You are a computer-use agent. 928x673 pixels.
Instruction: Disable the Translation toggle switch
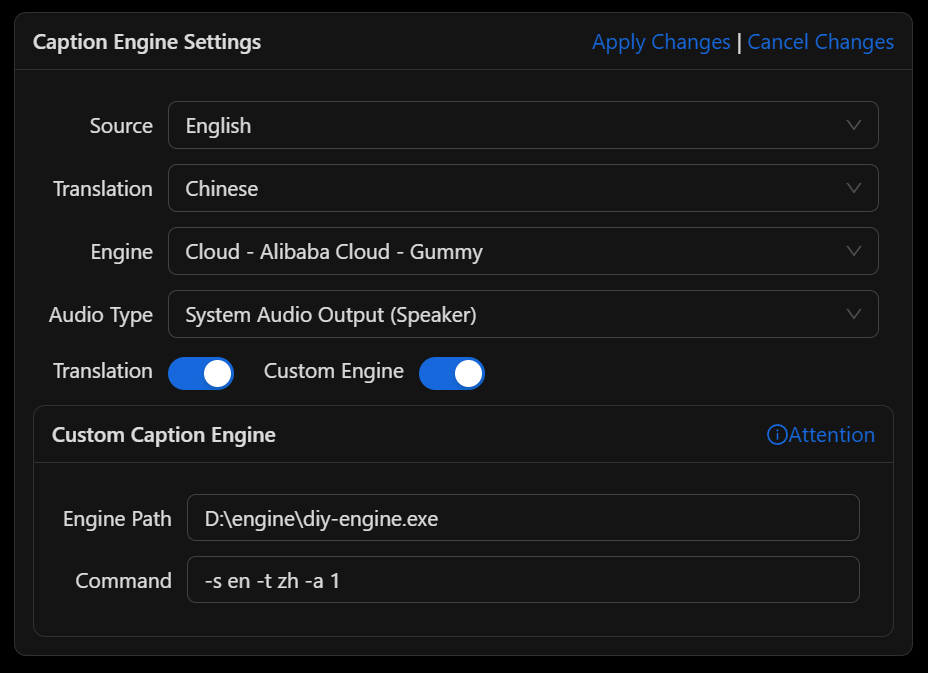tap(201, 373)
